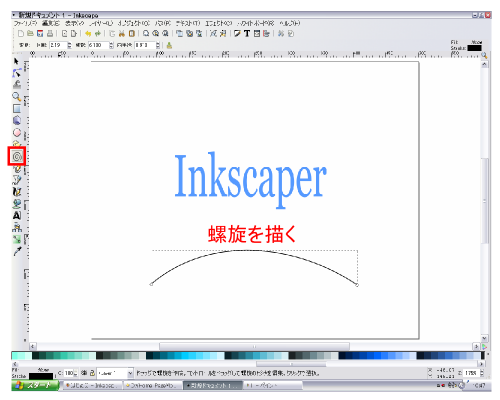Open the layer selector dropdown
This screenshot has height=400, width=500.
click(115, 373)
